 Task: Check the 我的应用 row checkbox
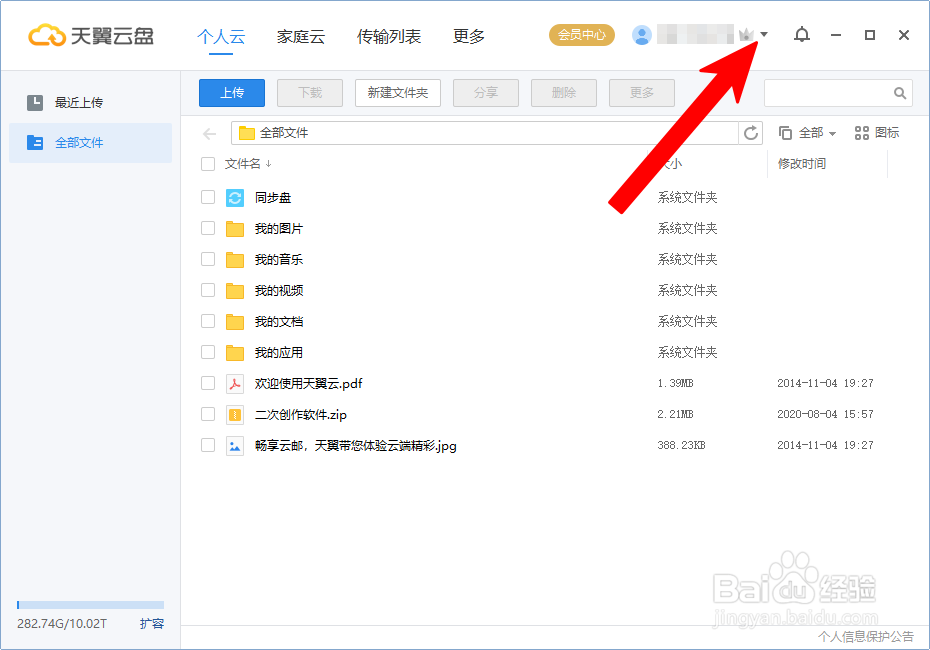pos(208,352)
